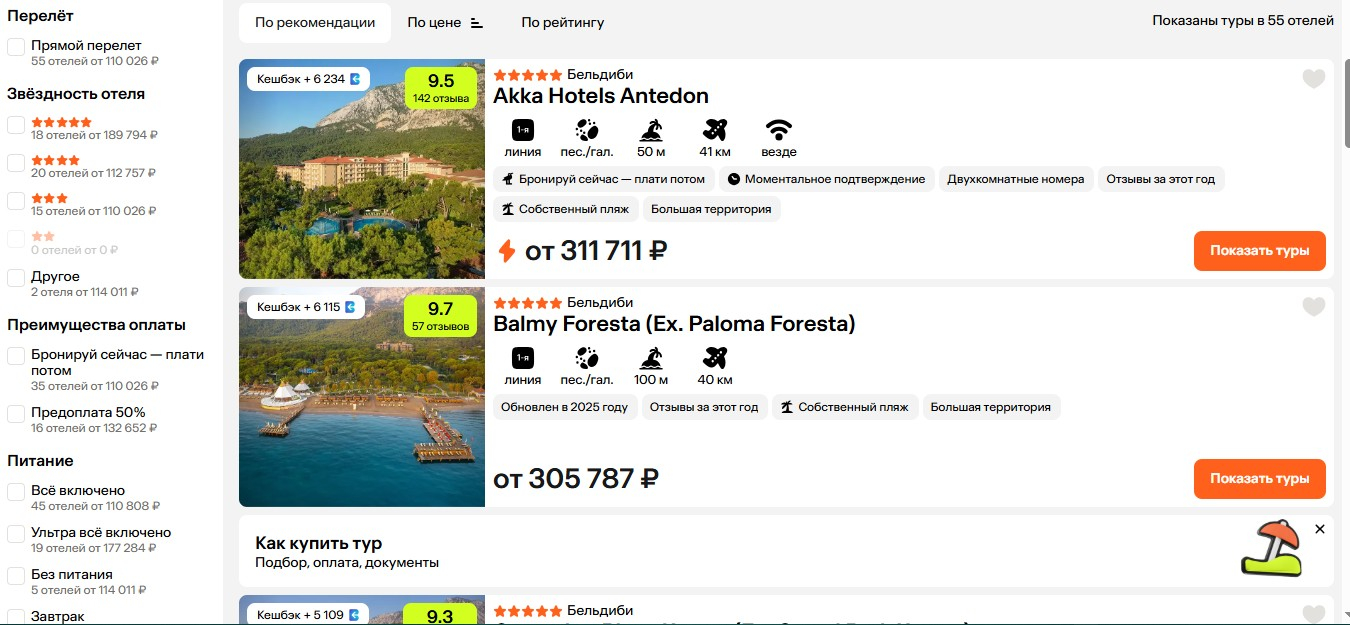Click first line badge icon for Balmy Foresta
The image size is (1350, 625).
(523, 358)
